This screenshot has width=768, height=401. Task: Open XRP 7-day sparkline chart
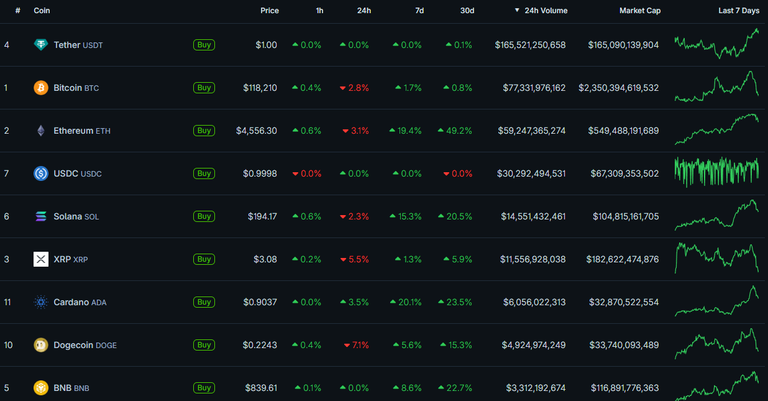tap(717, 258)
